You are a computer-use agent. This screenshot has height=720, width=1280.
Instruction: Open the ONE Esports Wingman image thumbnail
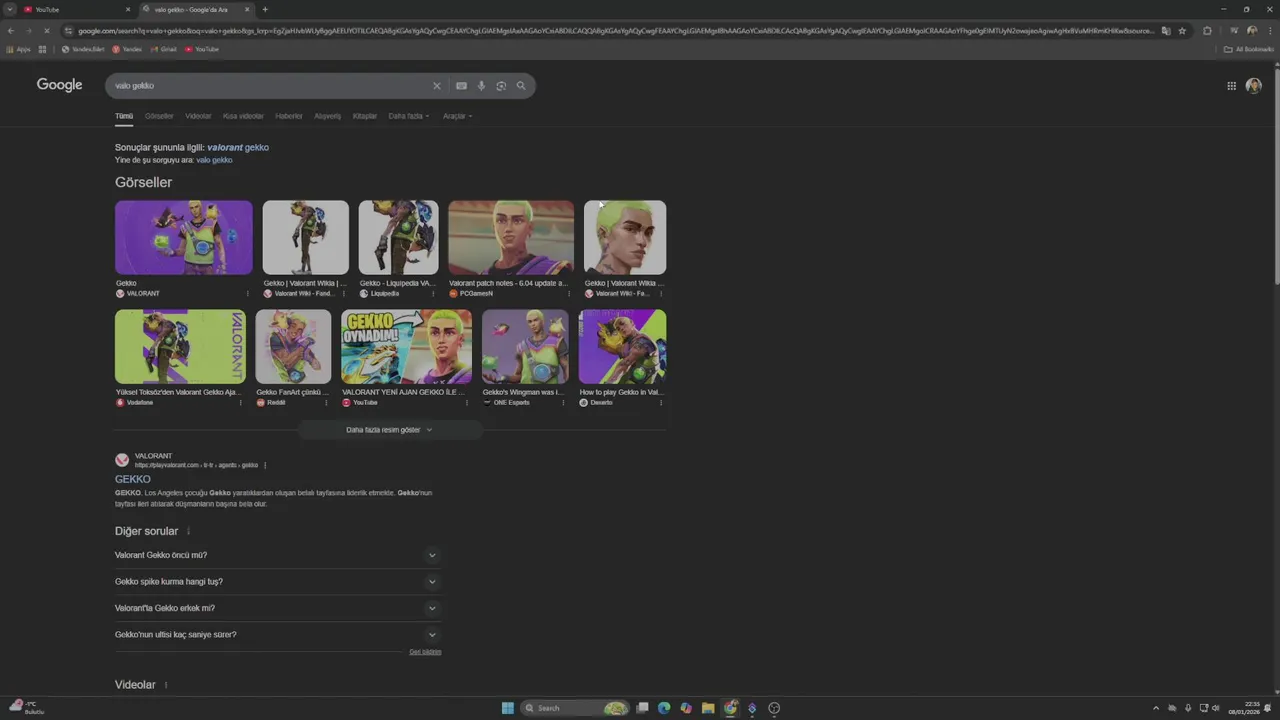click(525, 346)
